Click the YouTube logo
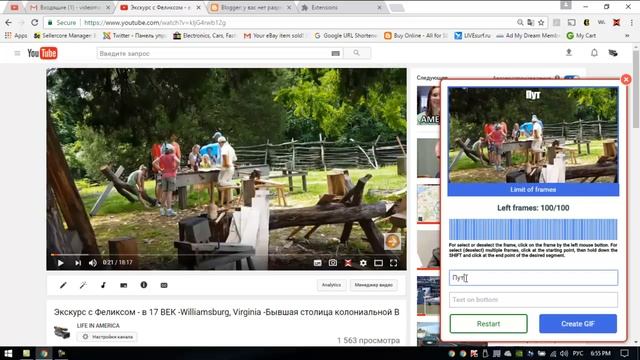This screenshot has height=360, width=640. (42, 53)
